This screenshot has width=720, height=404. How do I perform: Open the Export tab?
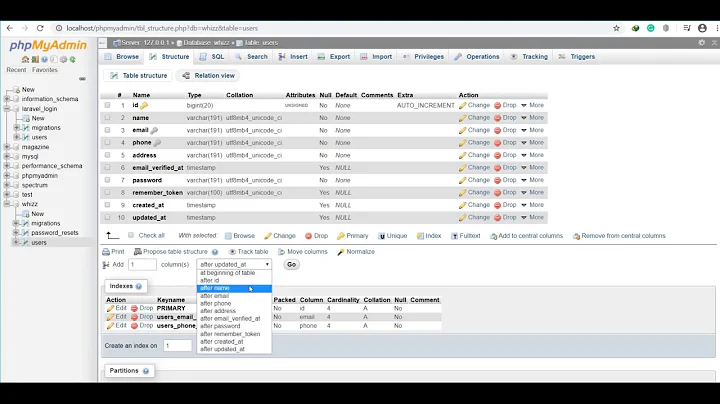coord(334,57)
